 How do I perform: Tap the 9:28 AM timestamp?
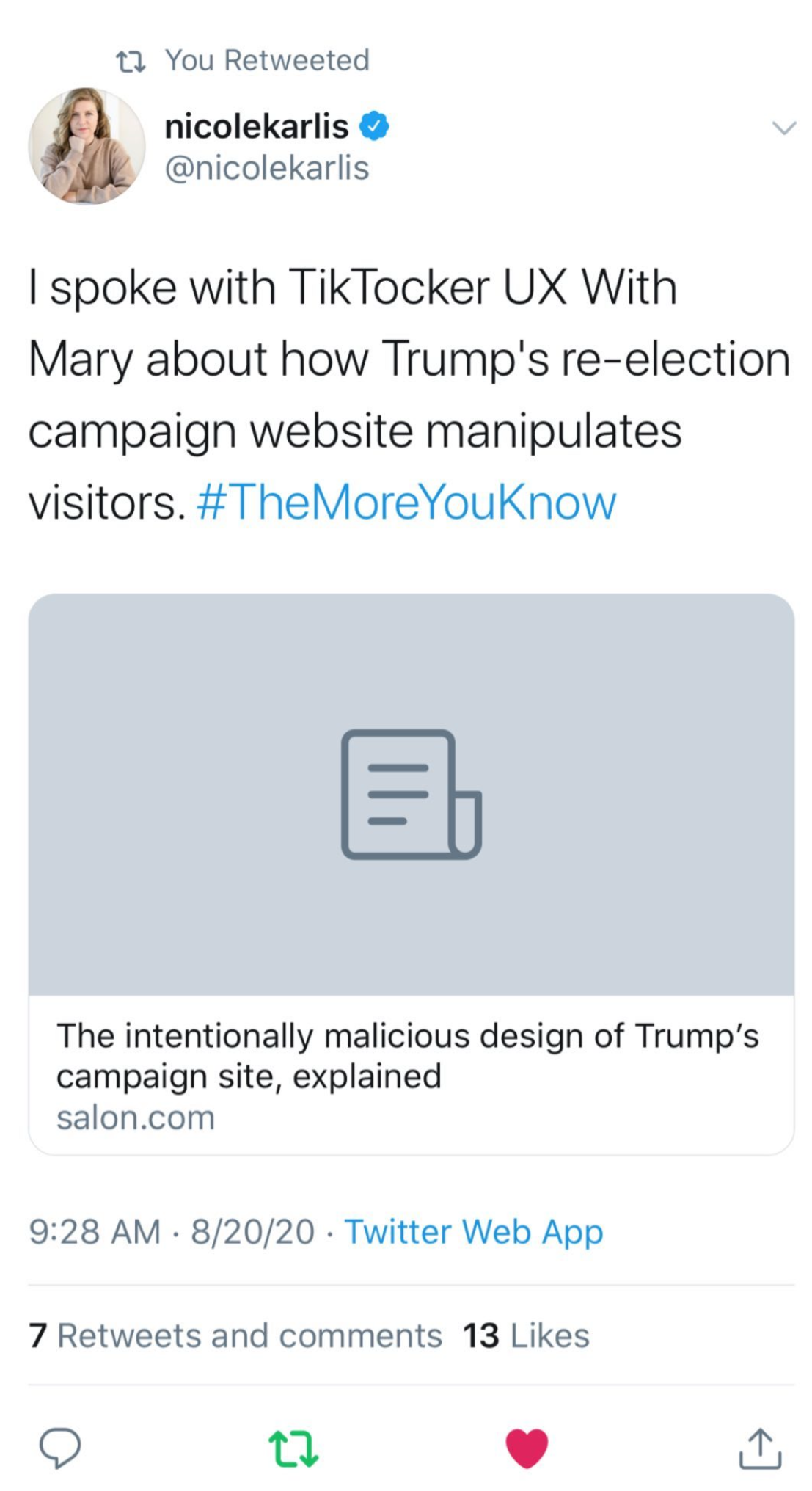[x=95, y=1231]
